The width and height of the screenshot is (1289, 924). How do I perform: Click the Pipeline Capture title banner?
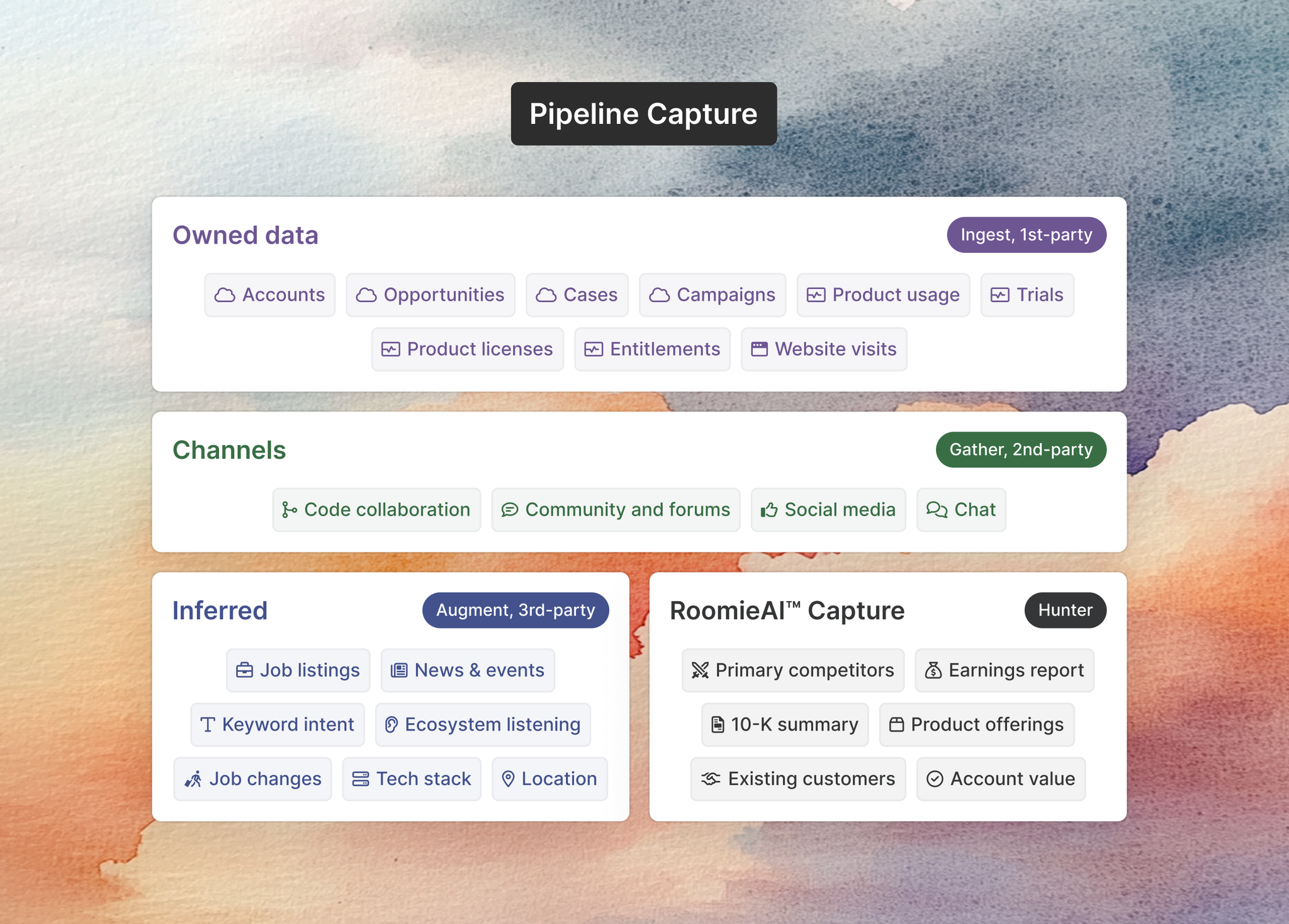643,114
